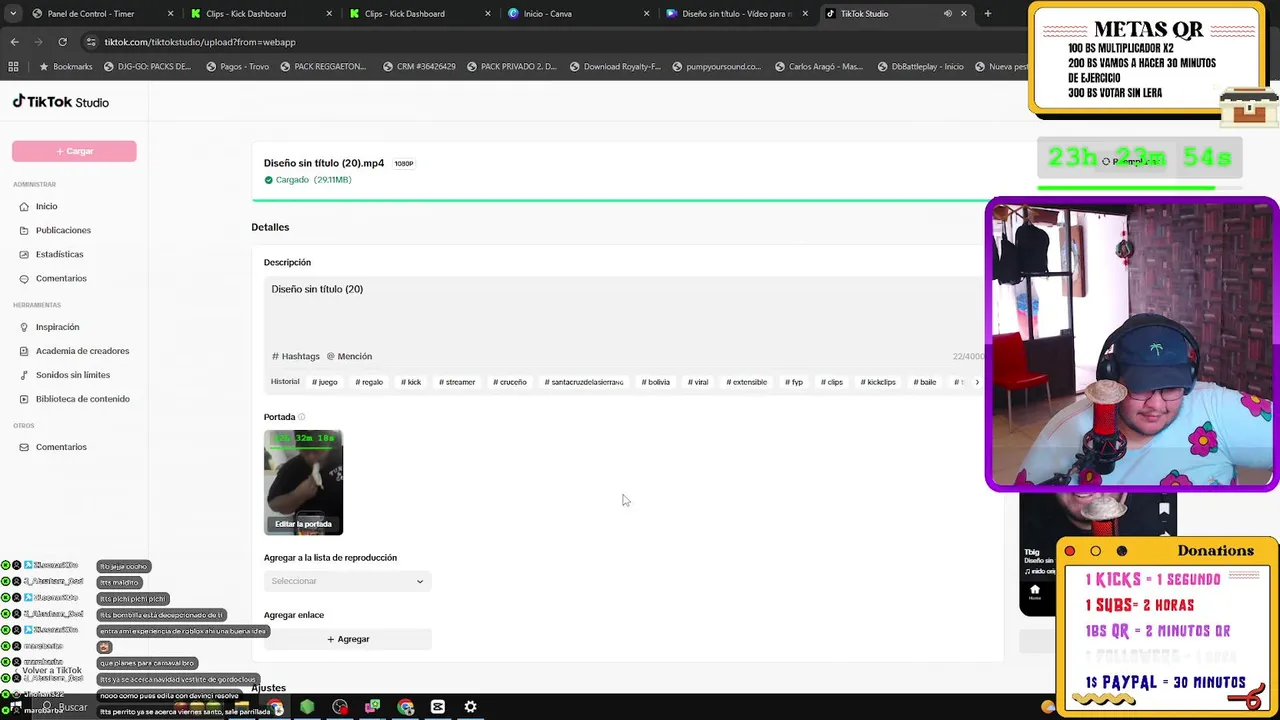Add the #fyp hashtag suggestion
1280x720 pixels.
(x=794, y=382)
